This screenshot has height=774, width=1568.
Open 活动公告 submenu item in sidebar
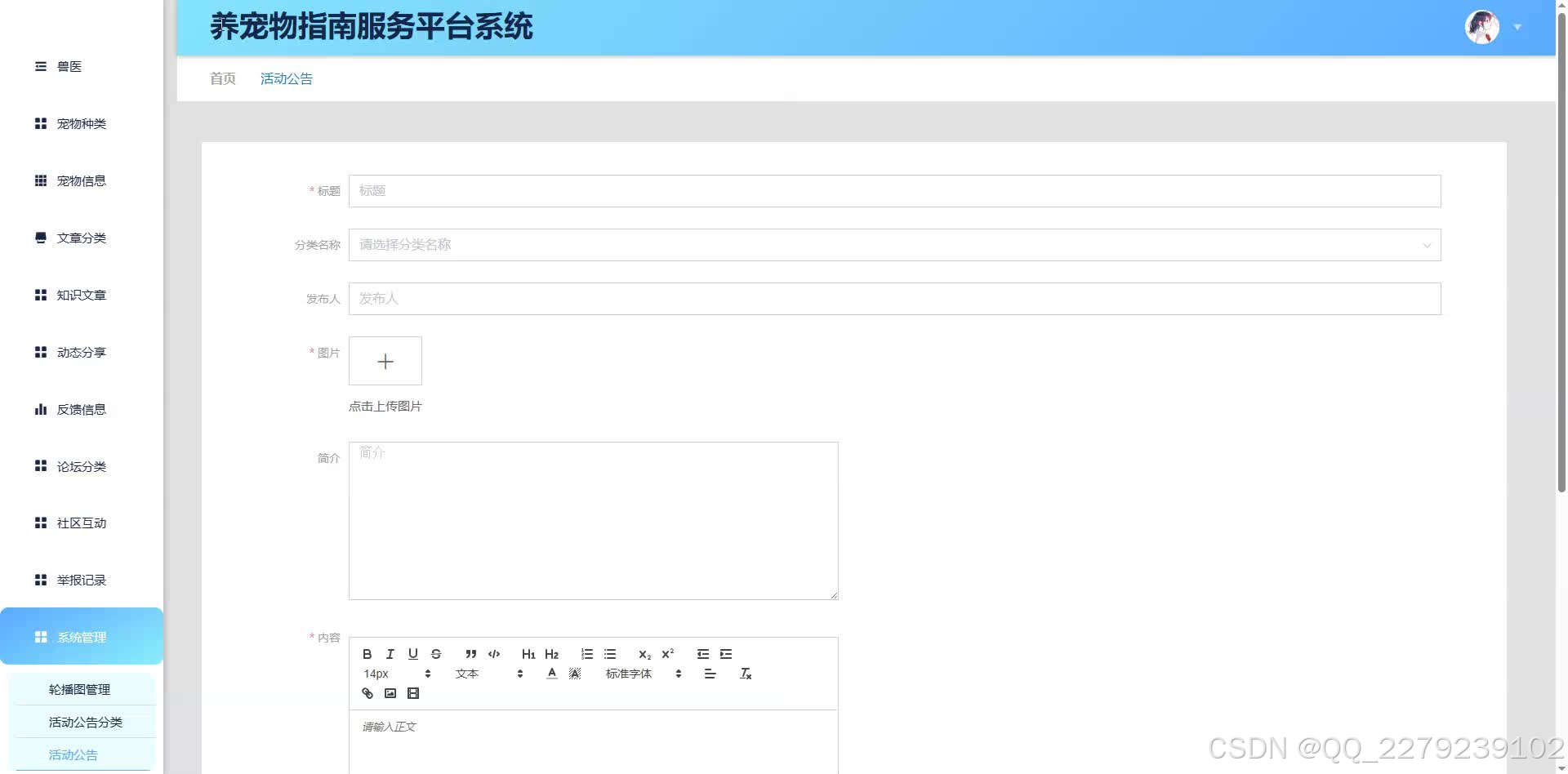click(82, 754)
